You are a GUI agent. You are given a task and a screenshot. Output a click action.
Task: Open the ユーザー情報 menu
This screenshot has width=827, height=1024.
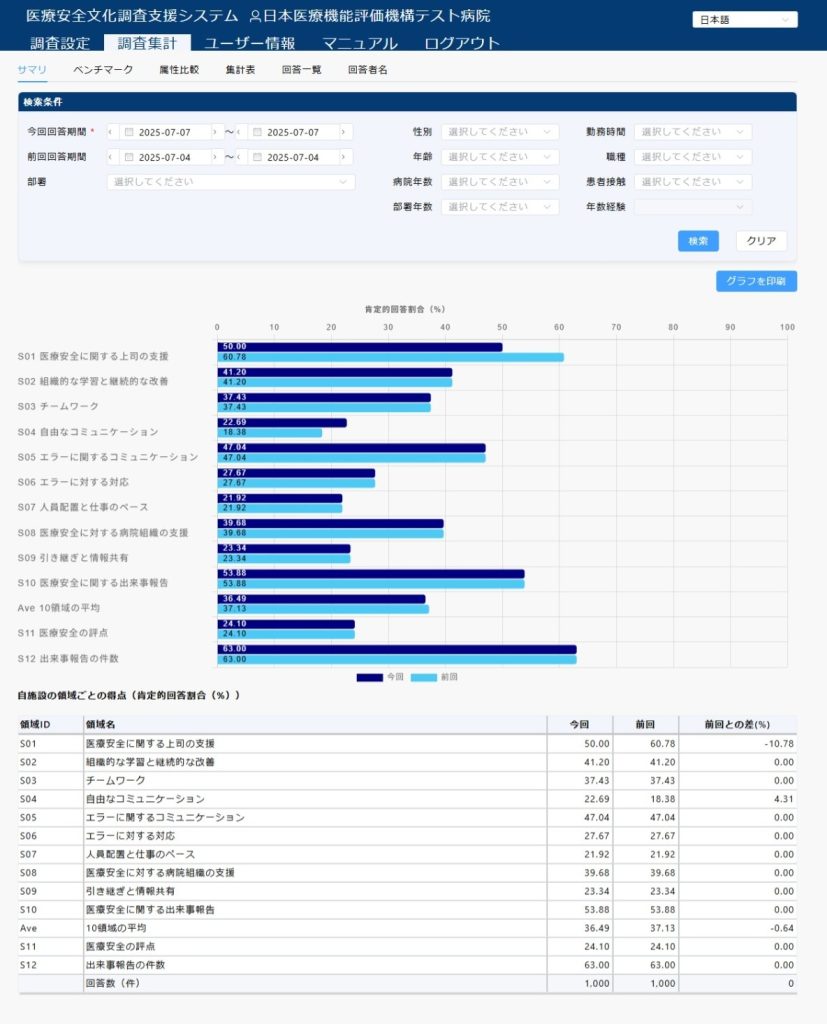pyautogui.click(x=249, y=43)
